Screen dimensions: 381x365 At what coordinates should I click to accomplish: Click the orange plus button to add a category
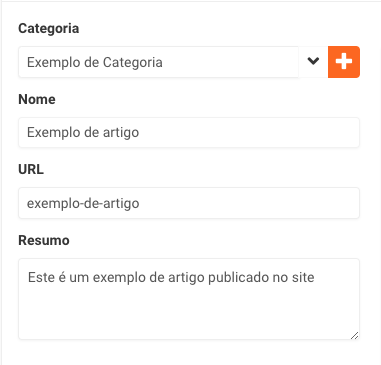(x=344, y=62)
